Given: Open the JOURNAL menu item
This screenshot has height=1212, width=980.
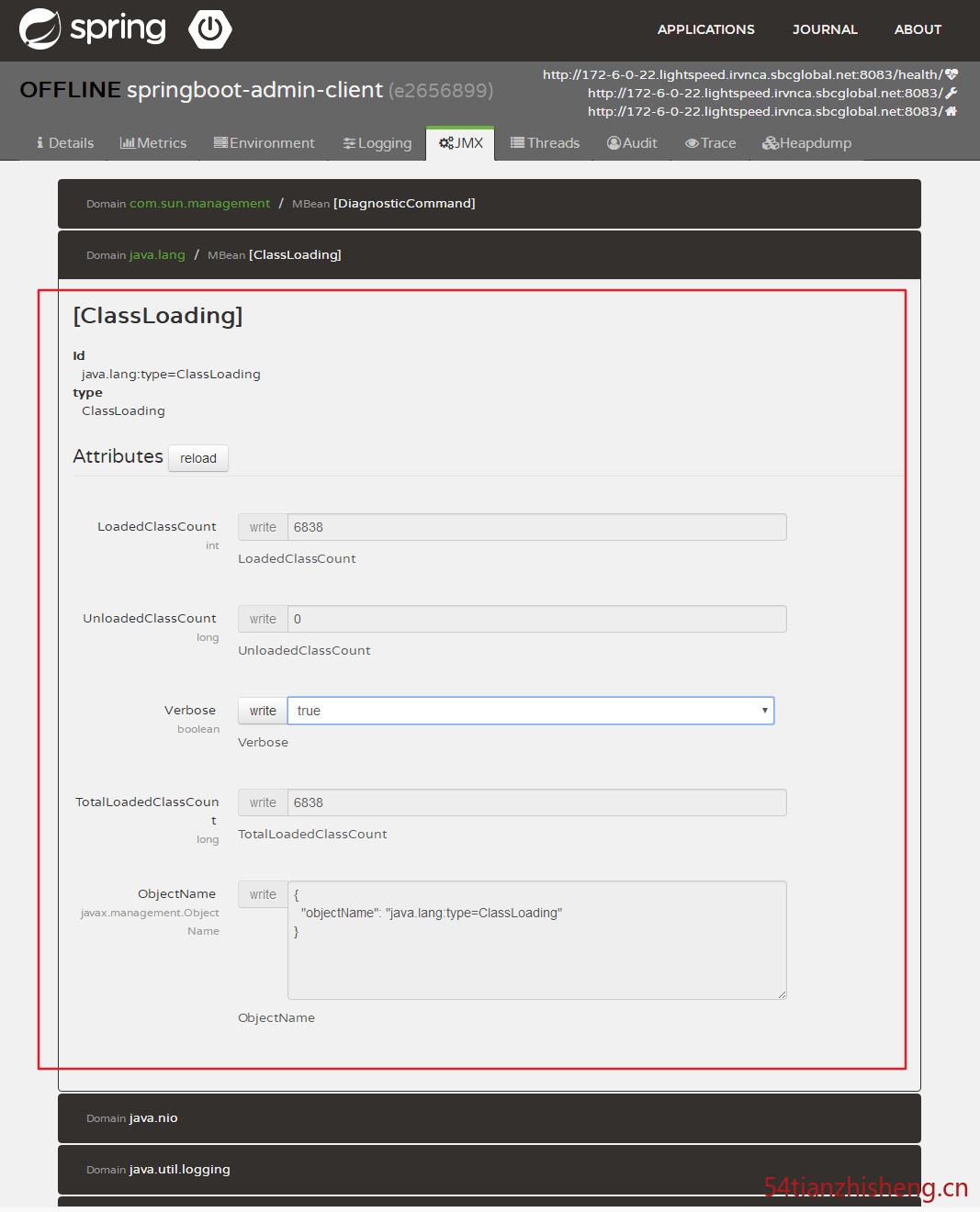Looking at the screenshot, I should (824, 28).
